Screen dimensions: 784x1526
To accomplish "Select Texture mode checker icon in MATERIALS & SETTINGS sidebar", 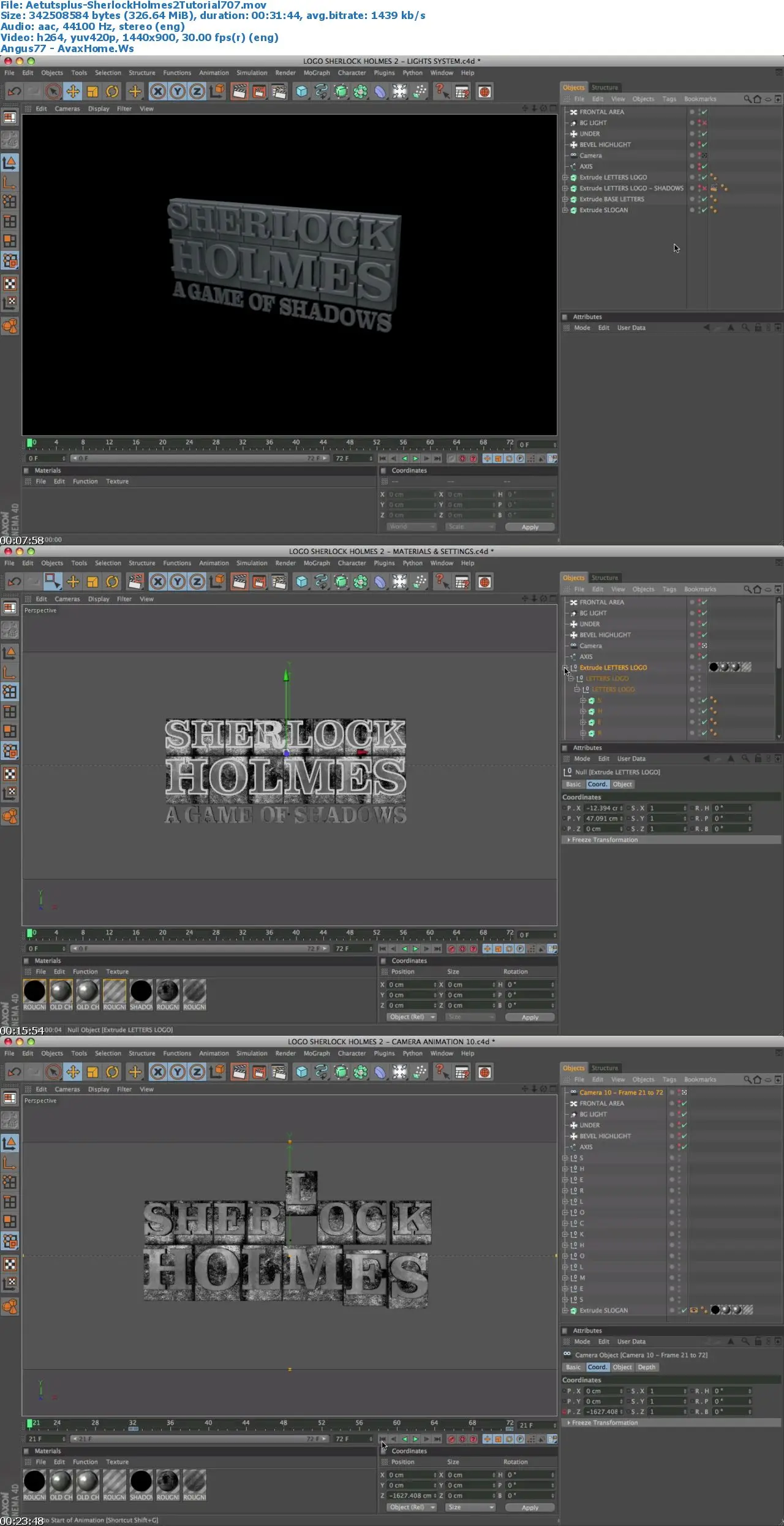I will (x=10, y=773).
